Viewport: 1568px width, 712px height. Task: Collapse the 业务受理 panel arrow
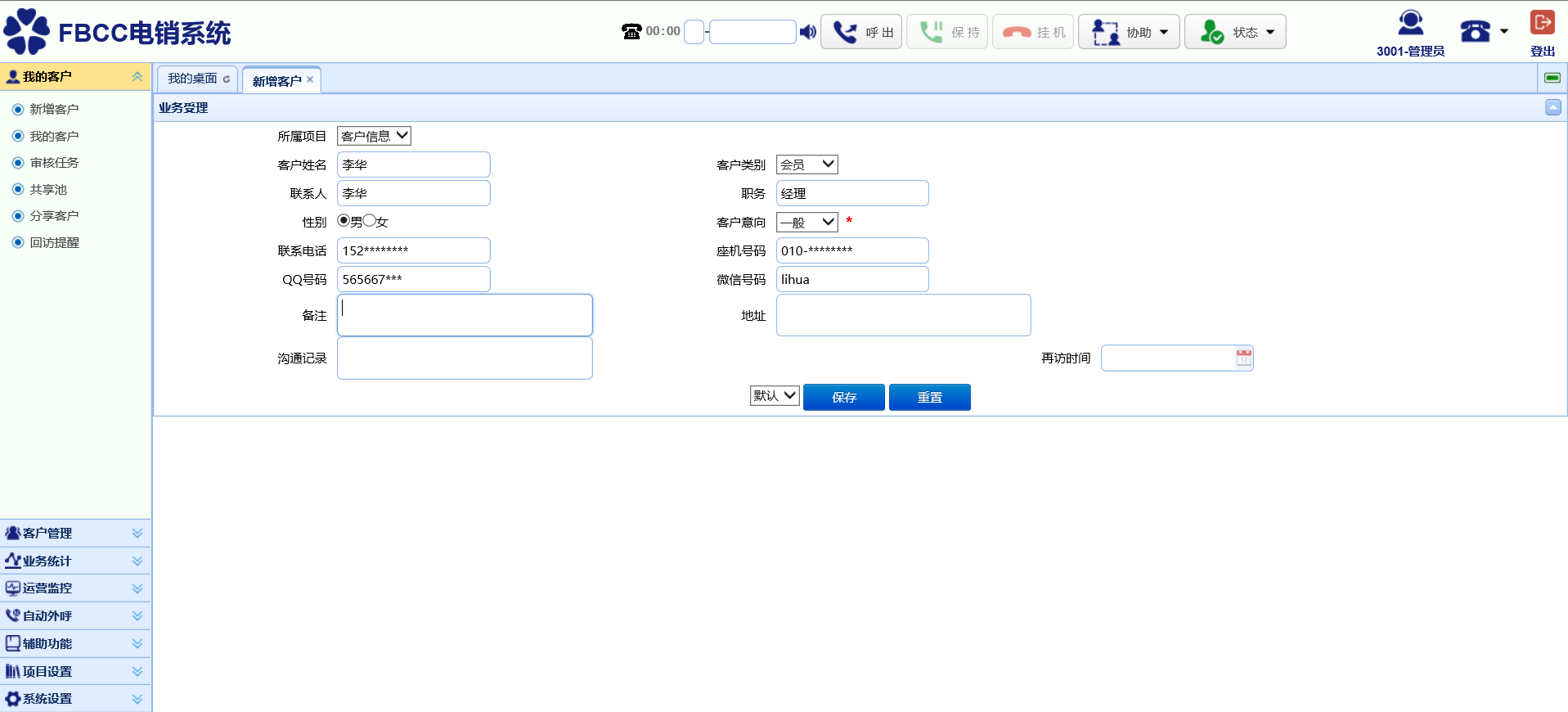(1552, 107)
